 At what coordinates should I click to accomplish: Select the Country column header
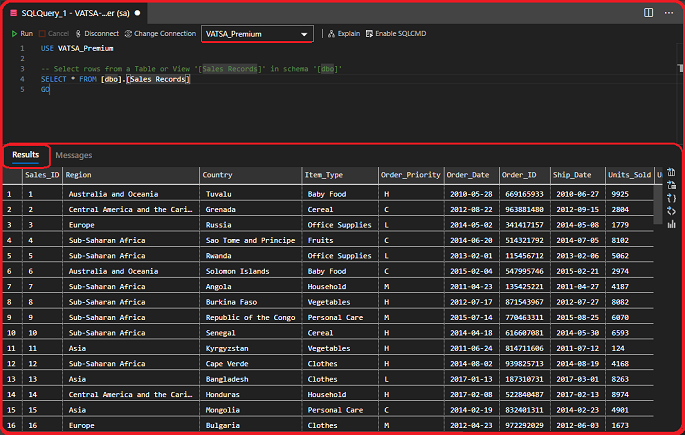click(250, 175)
